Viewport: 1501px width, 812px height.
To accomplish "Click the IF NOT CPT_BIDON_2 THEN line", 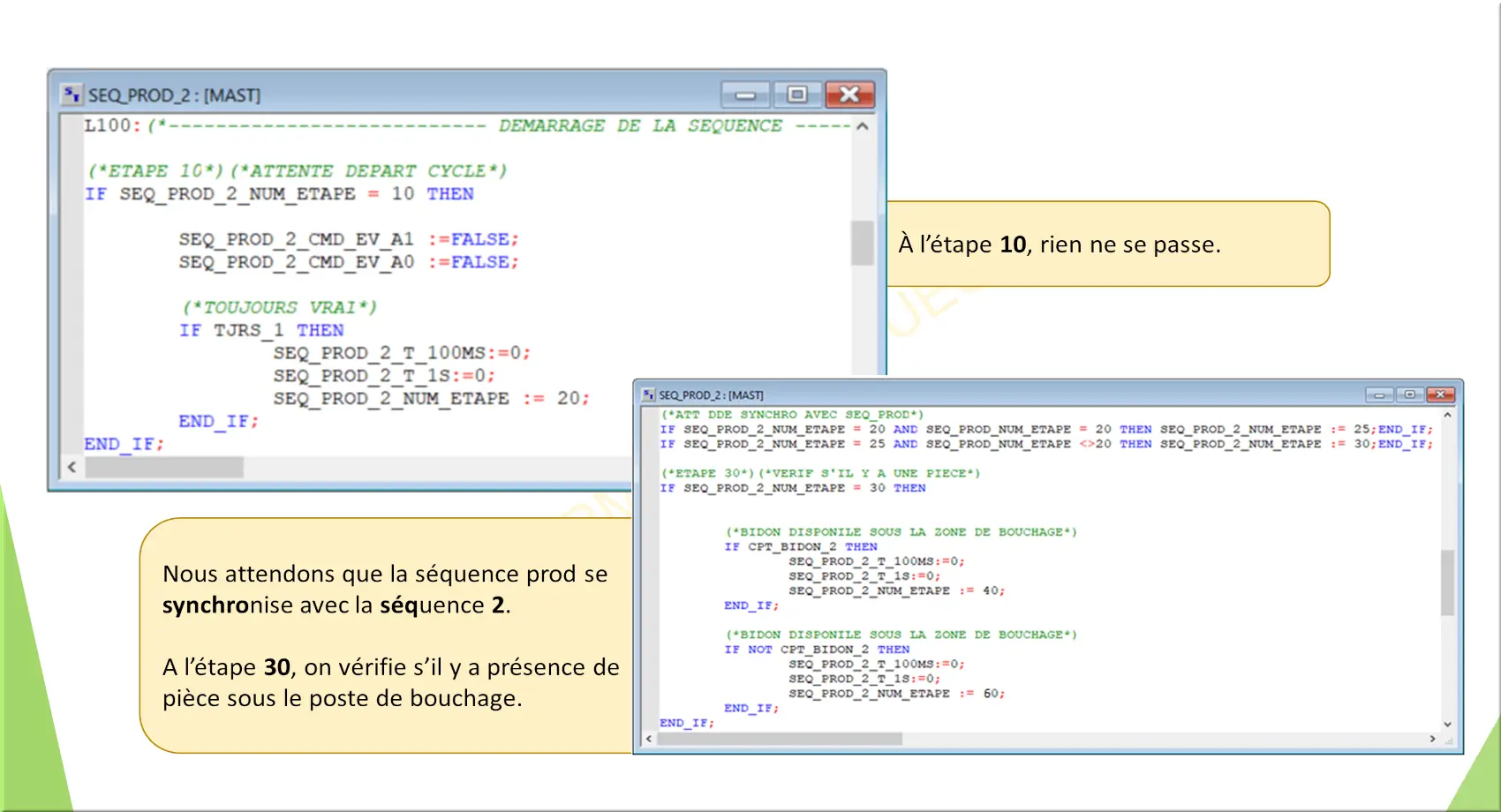I will point(817,650).
